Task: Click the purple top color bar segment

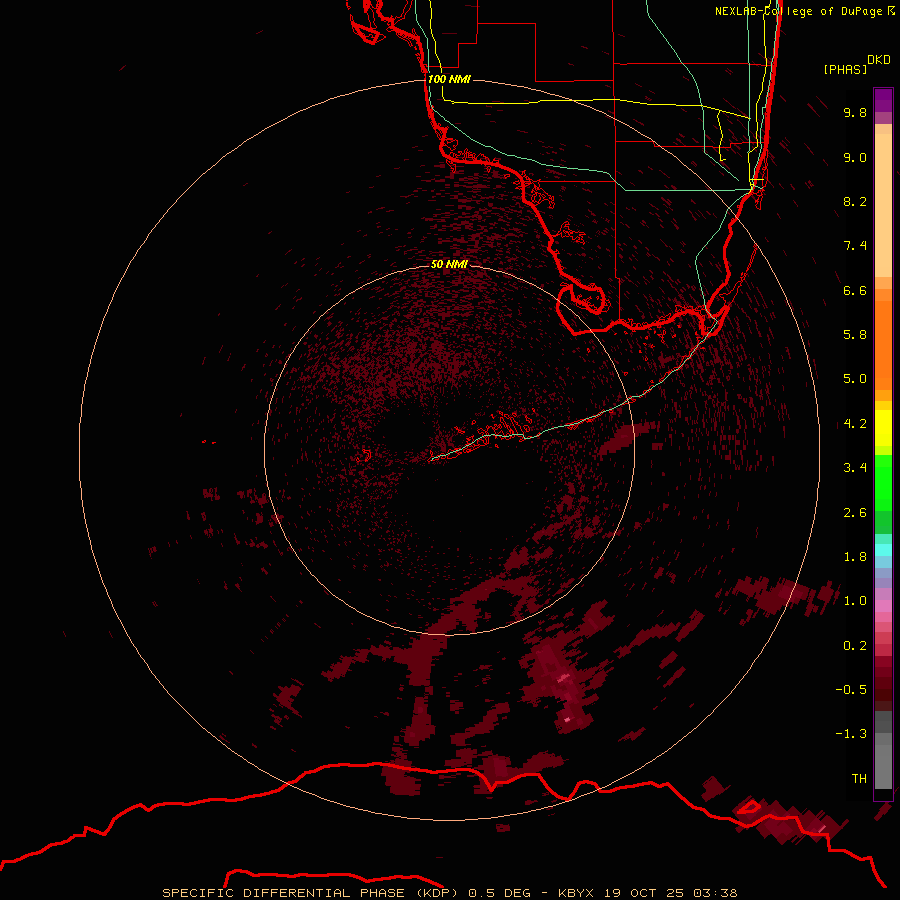Action: (883, 101)
